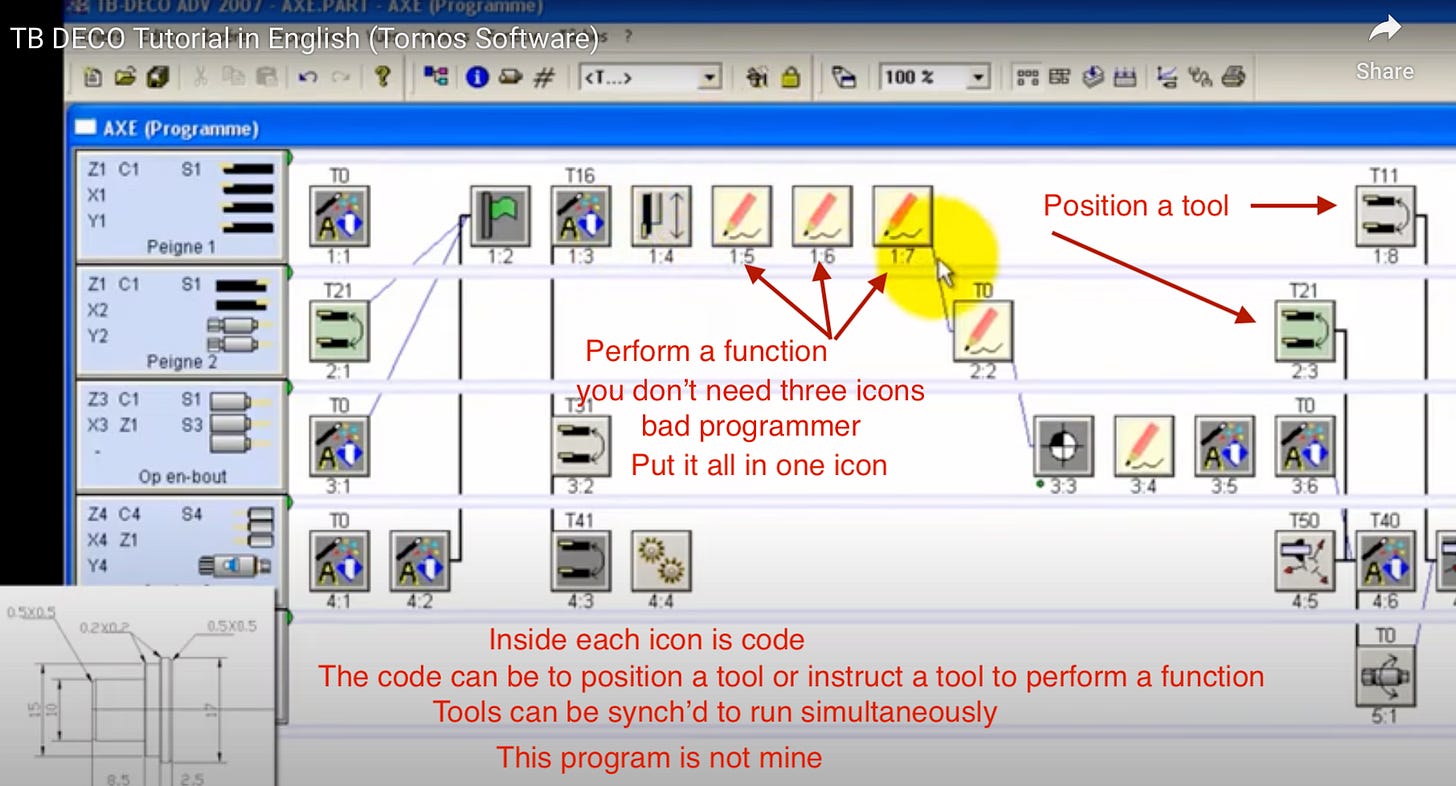Click the Undo arrow toolbar icon
The width and height of the screenshot is (1456, 786).
click(x=309, y=77)
